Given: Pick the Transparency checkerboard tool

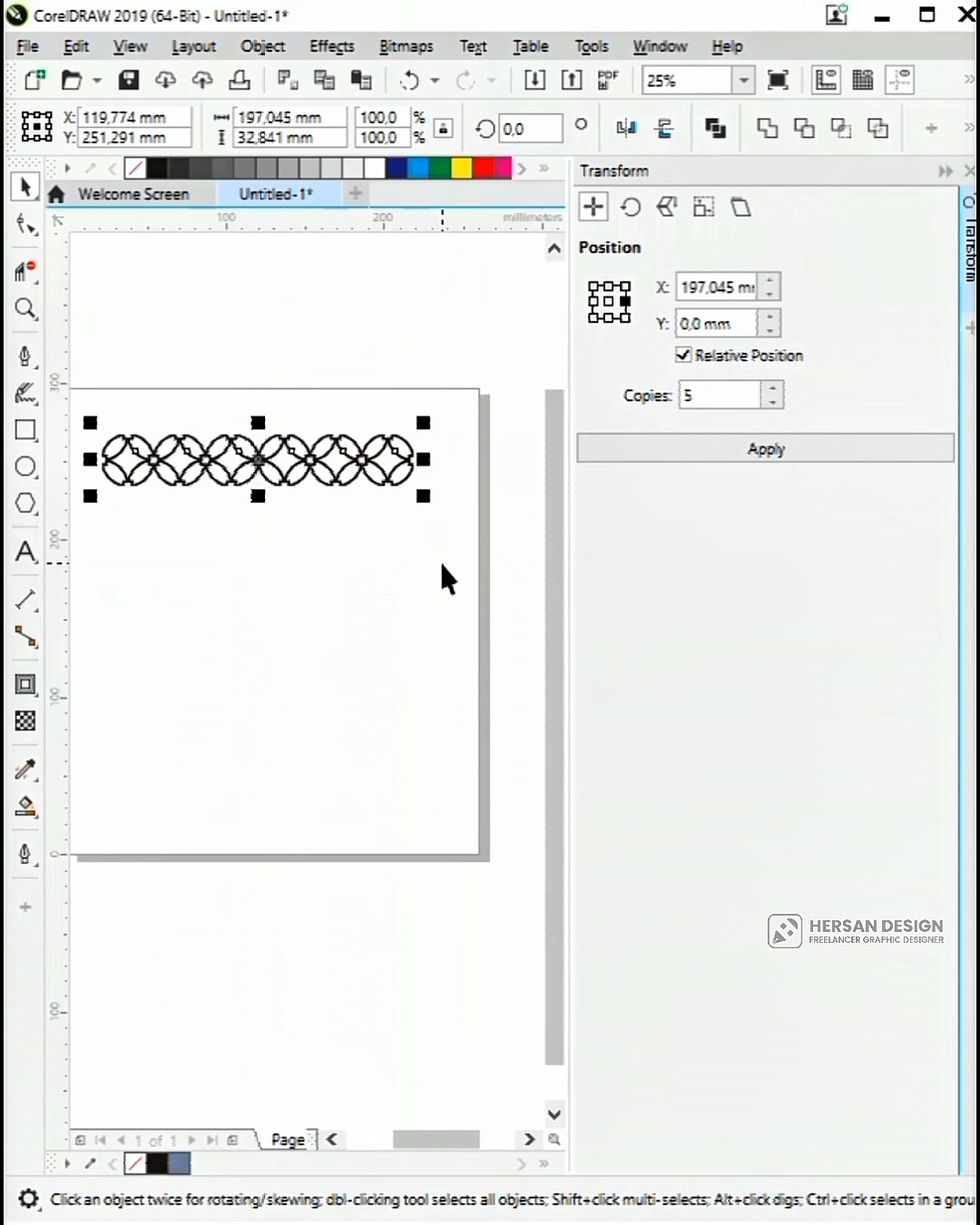Looking at the screenshot, I should pyautogui.click(x=25, y=720).
